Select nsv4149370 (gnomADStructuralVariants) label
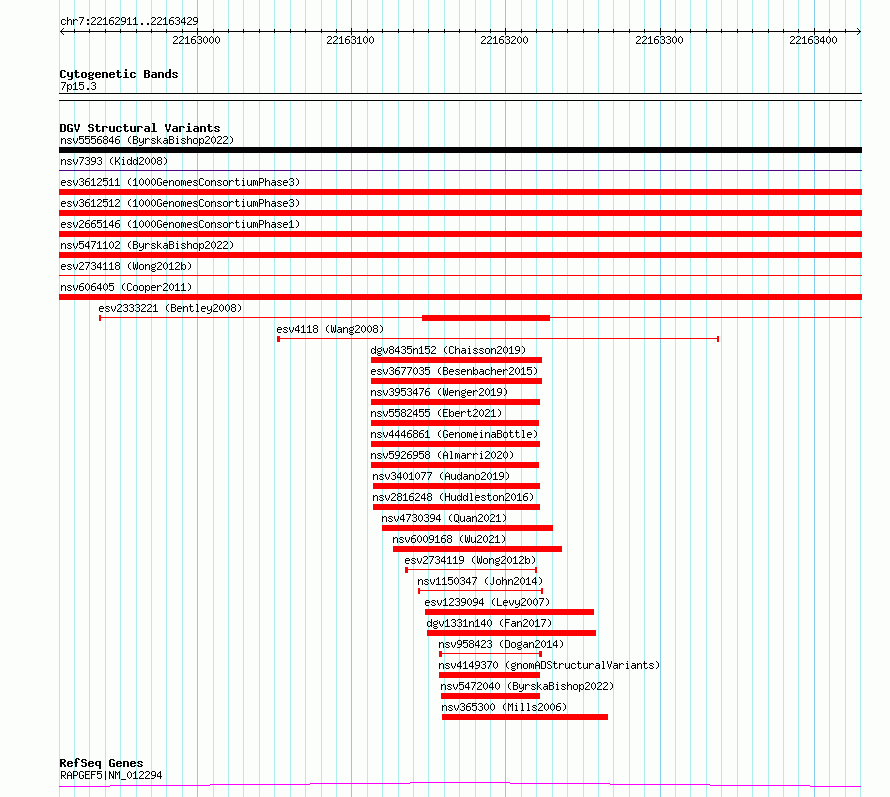Viewport: 890px width, 797px height. [x=549, y=665]
